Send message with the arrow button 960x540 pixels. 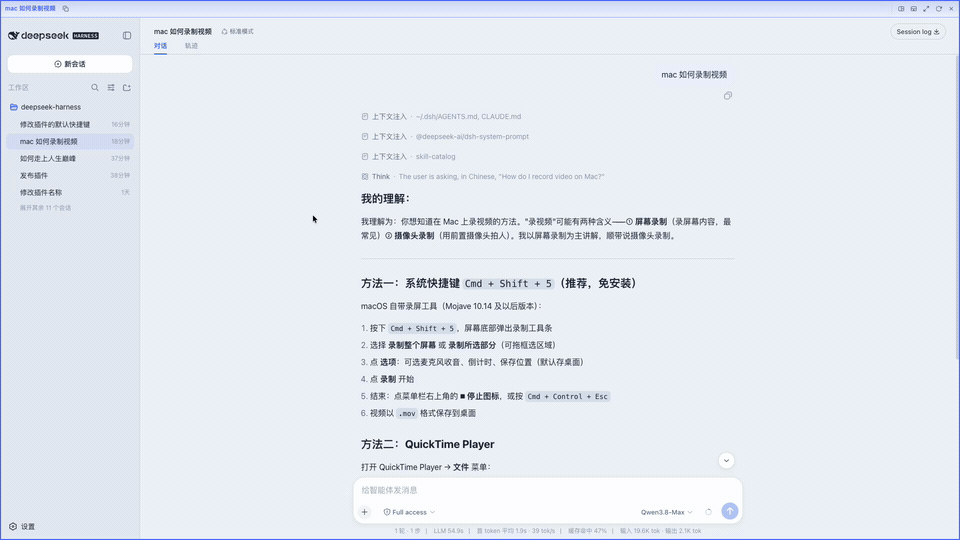pyautogui.click(x=730, y=511)
